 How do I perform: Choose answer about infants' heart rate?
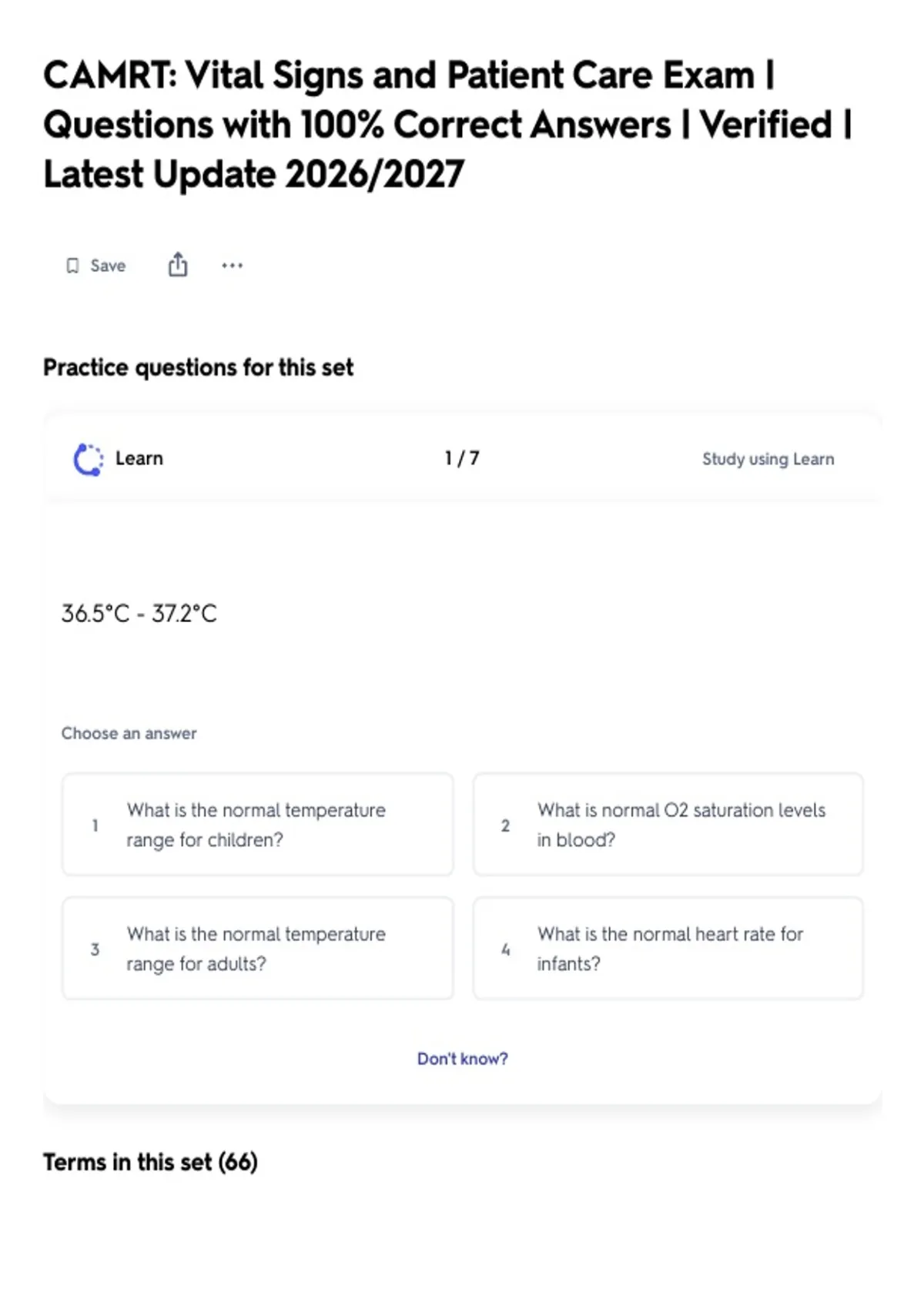click(x=668, y=949)
